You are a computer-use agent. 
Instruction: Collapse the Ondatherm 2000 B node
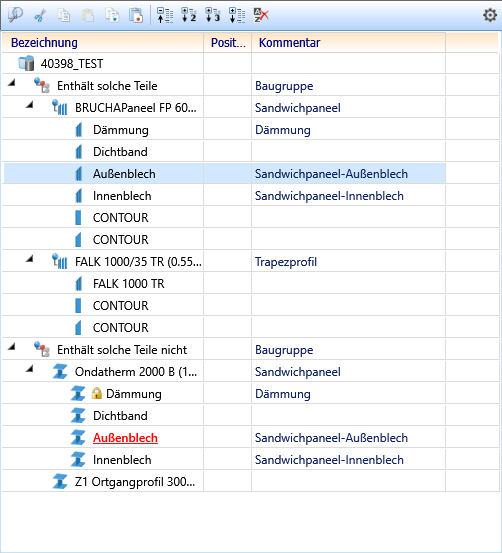[30, 369]
